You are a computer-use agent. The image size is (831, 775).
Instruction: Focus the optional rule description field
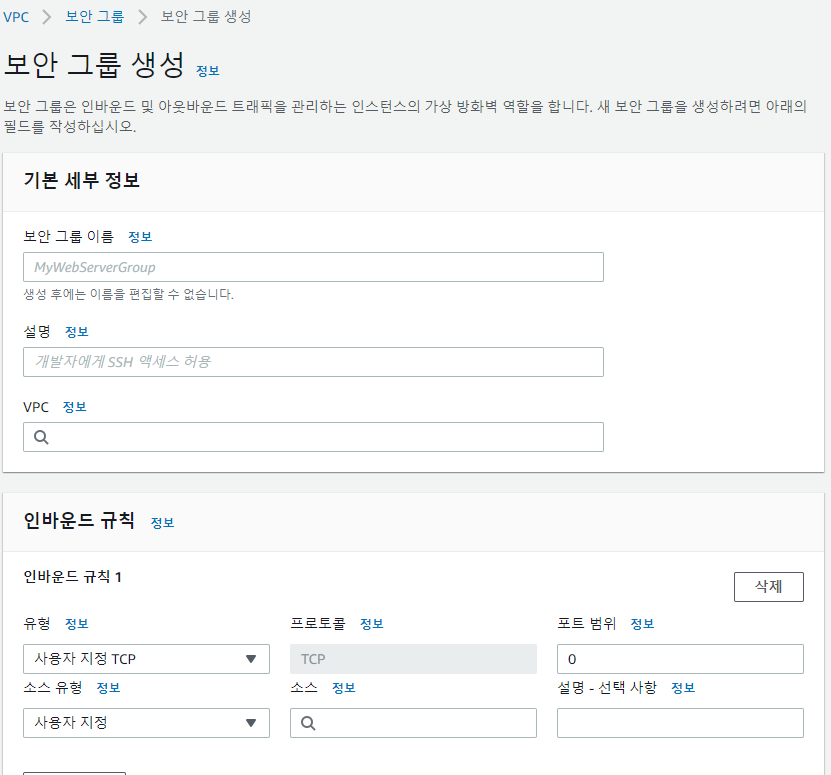coord(680,723)
